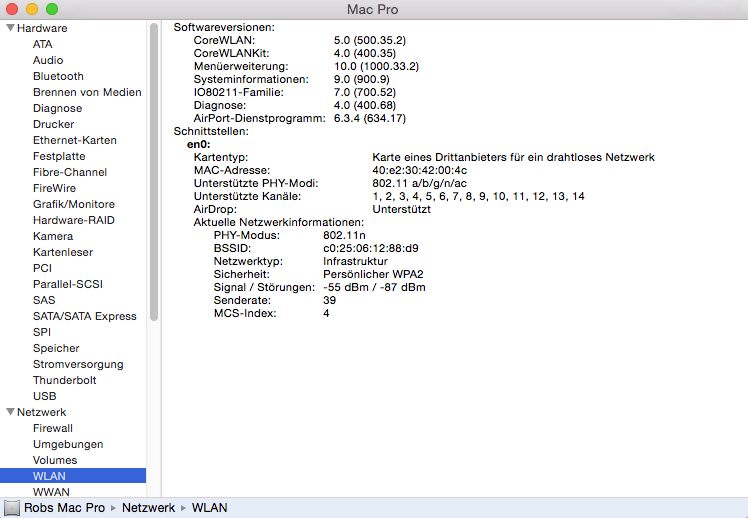Click the Senderate value 39
The image size is (748, 518).
click(329, 300)
